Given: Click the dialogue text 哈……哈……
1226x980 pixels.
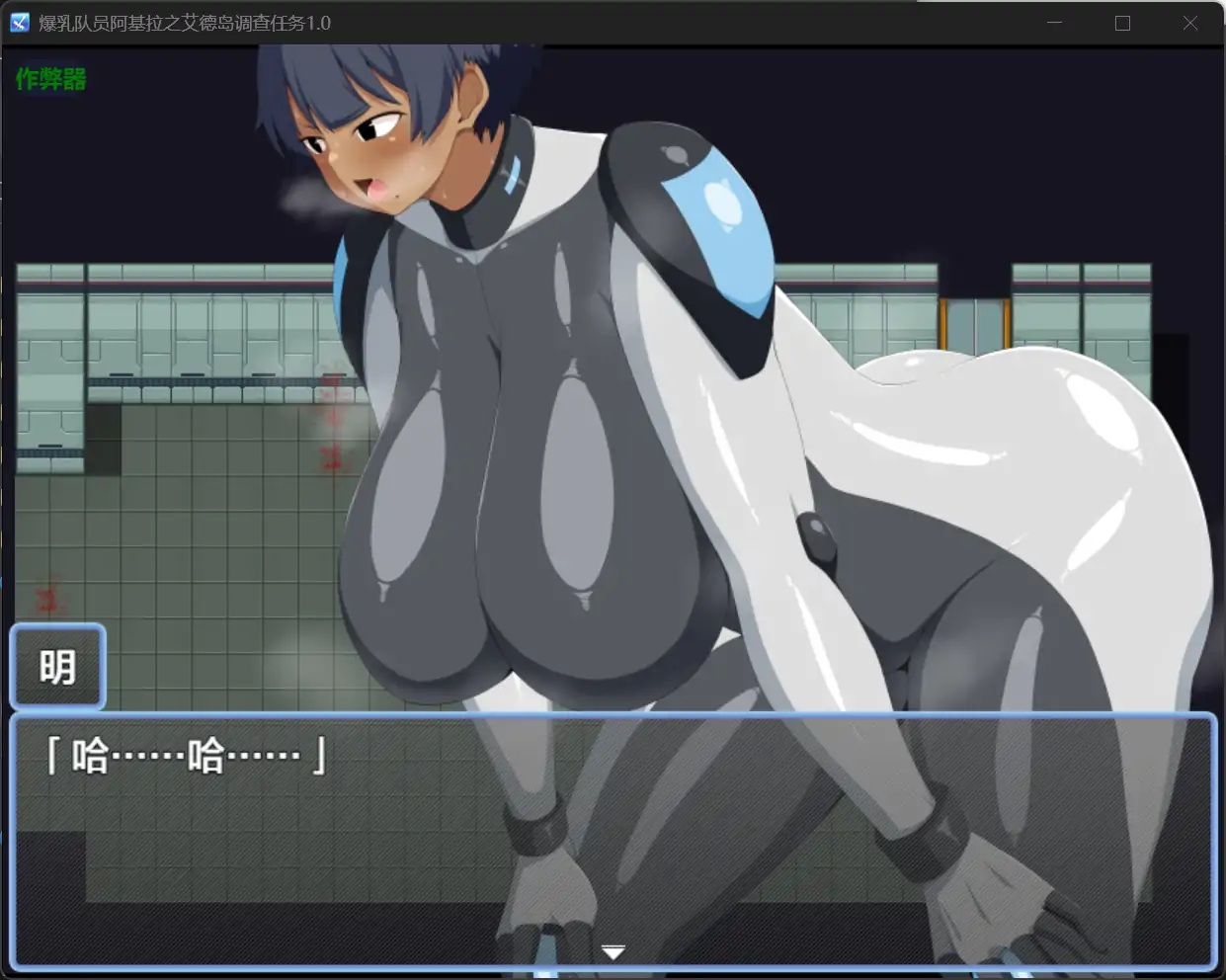Looking at the screenshot, I should point(186,757).
